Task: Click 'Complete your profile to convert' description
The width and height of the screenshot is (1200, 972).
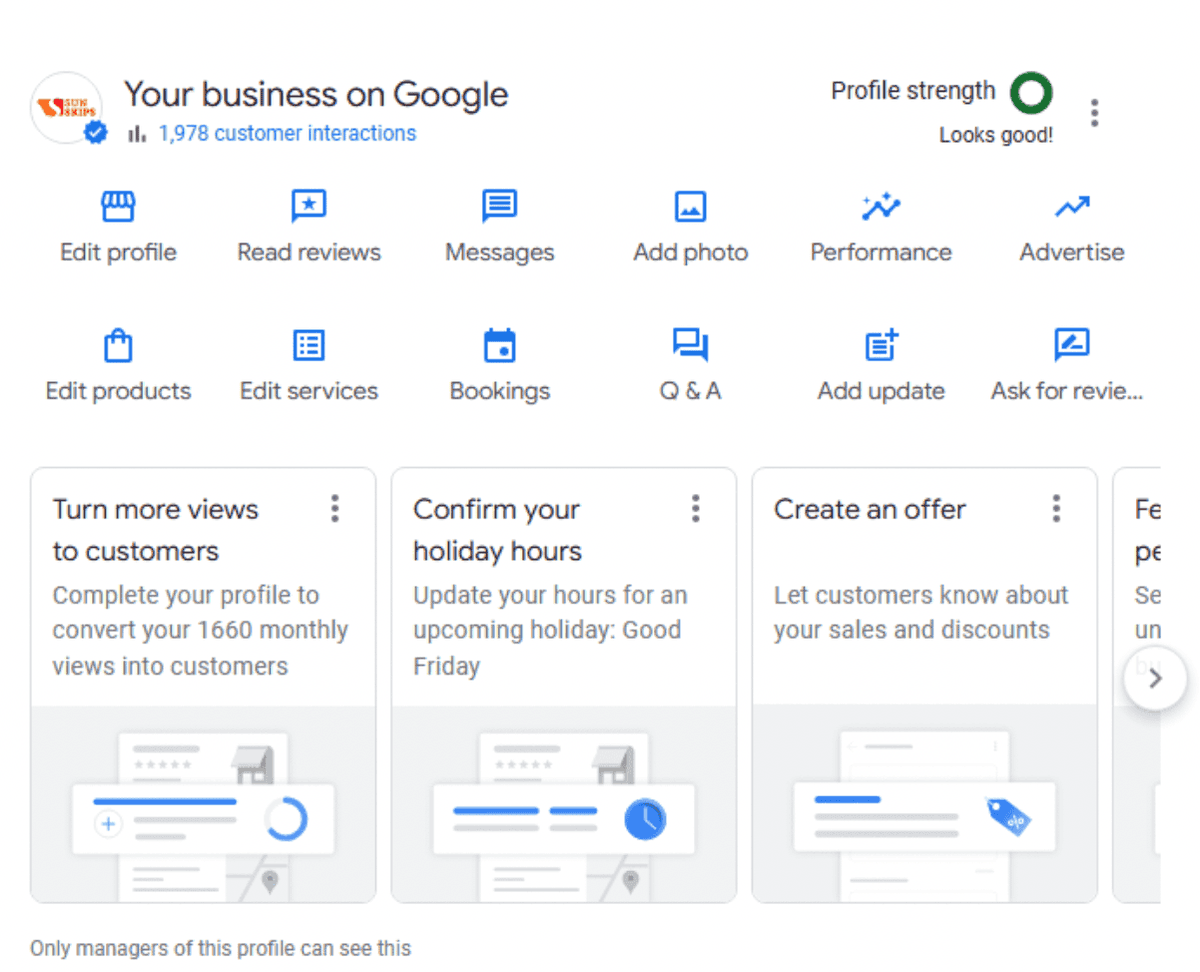Action: tap(200, 630)
